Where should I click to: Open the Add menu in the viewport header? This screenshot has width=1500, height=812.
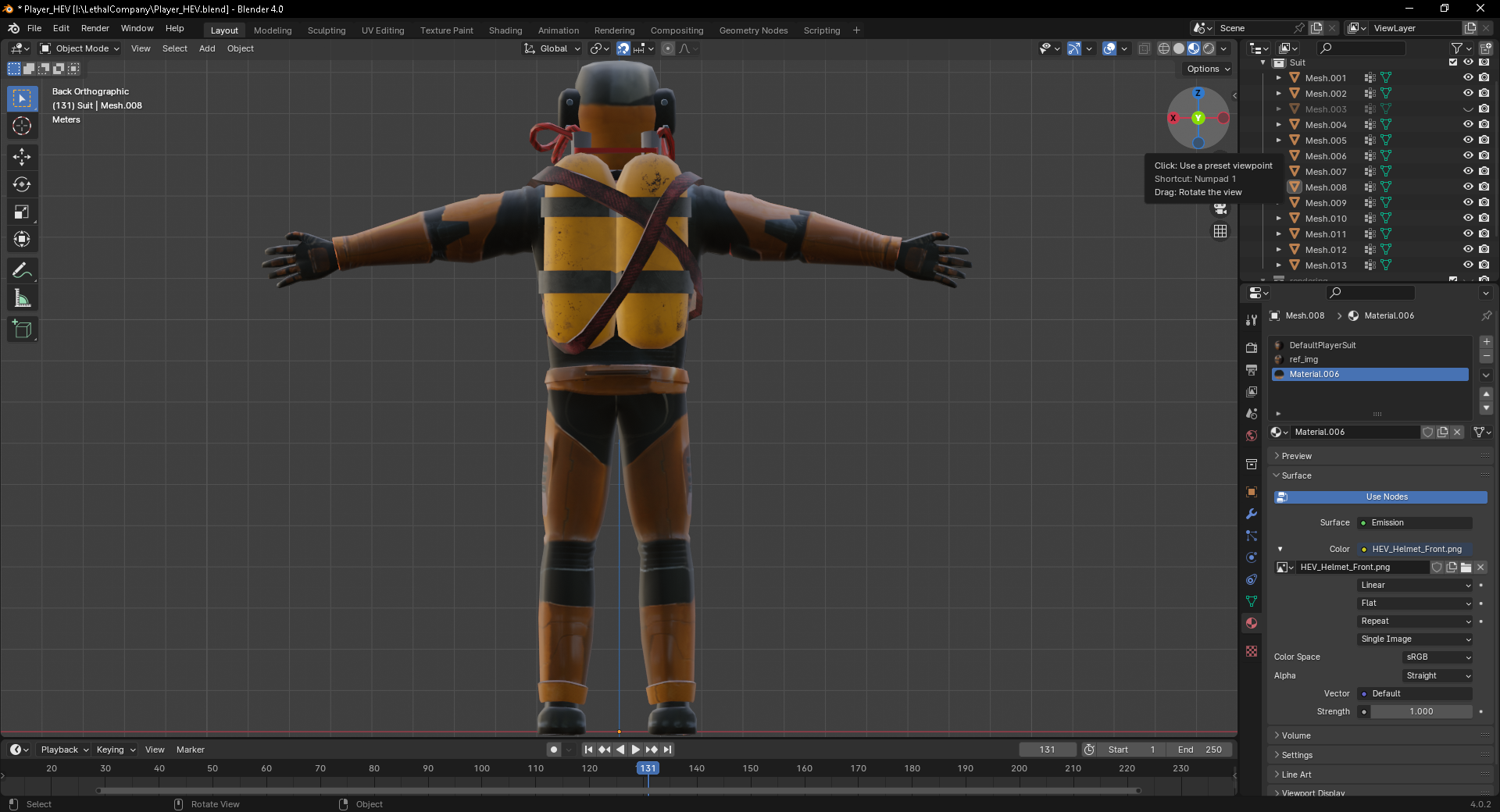click(x=207, y=48)
